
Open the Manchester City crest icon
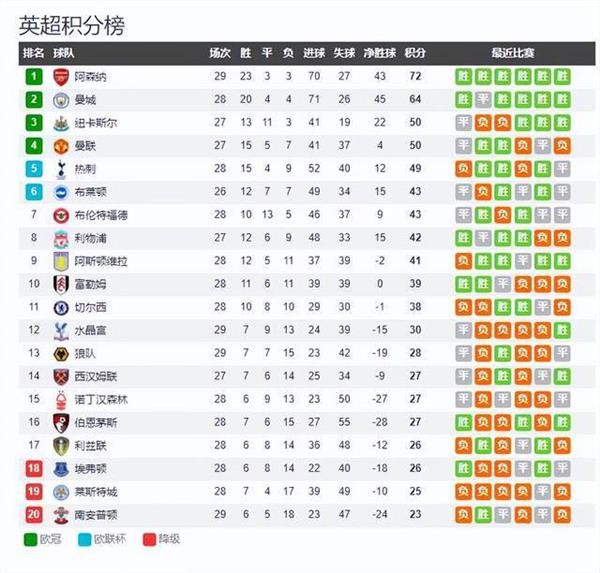(61, 100)
